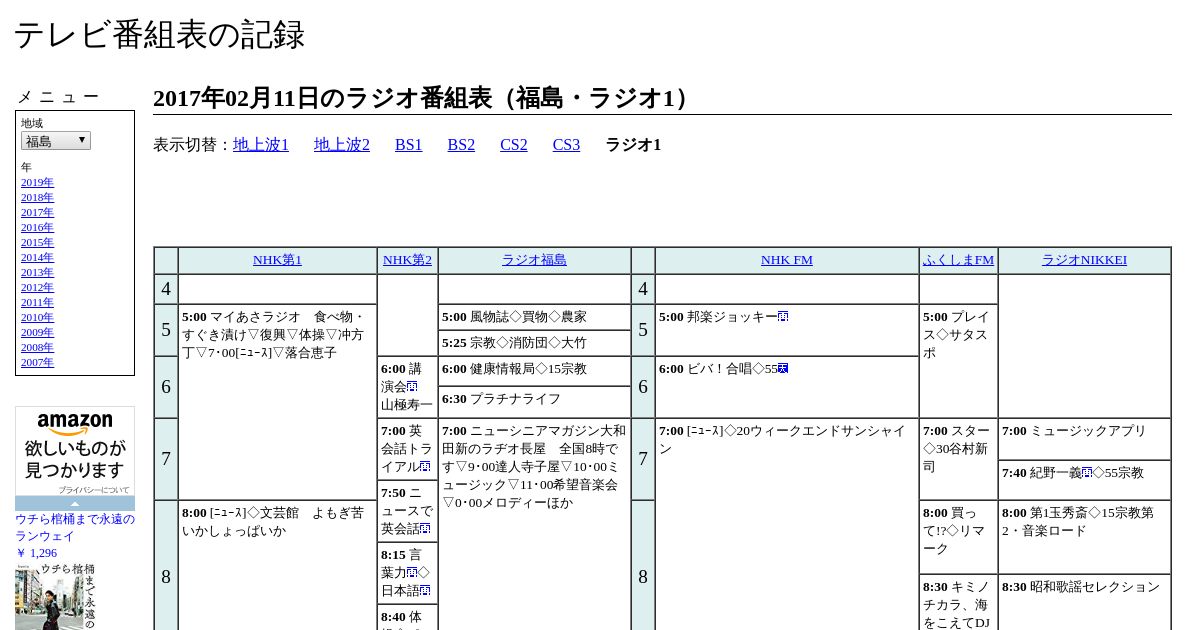Open the 2013年 archive link

coord(37,272)
